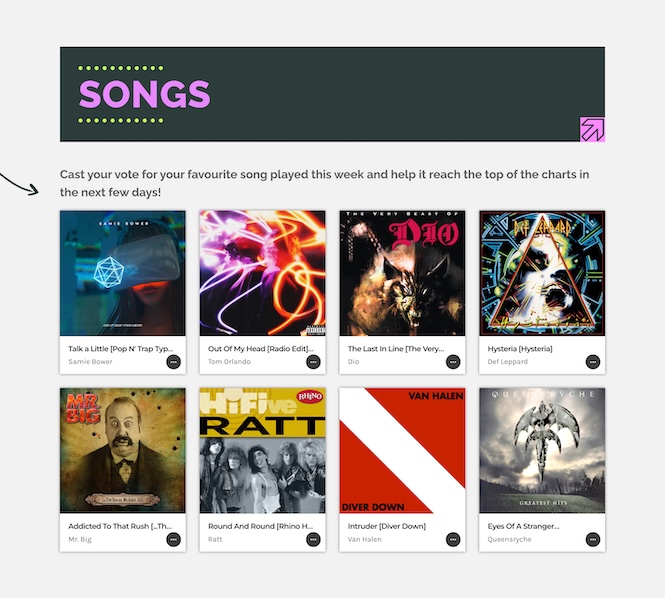Click the Intruder [Diver Down] song title

coord(387,526)
